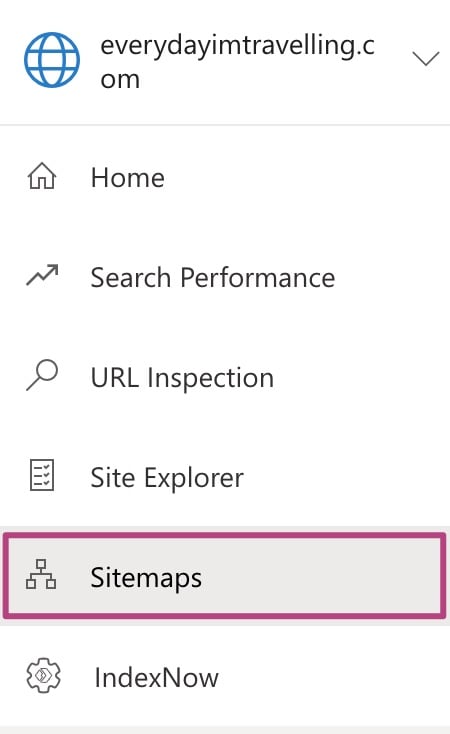Screen dimensions: 450x734
Task: Open the Search Performance menu item
Action: (225, 277)
